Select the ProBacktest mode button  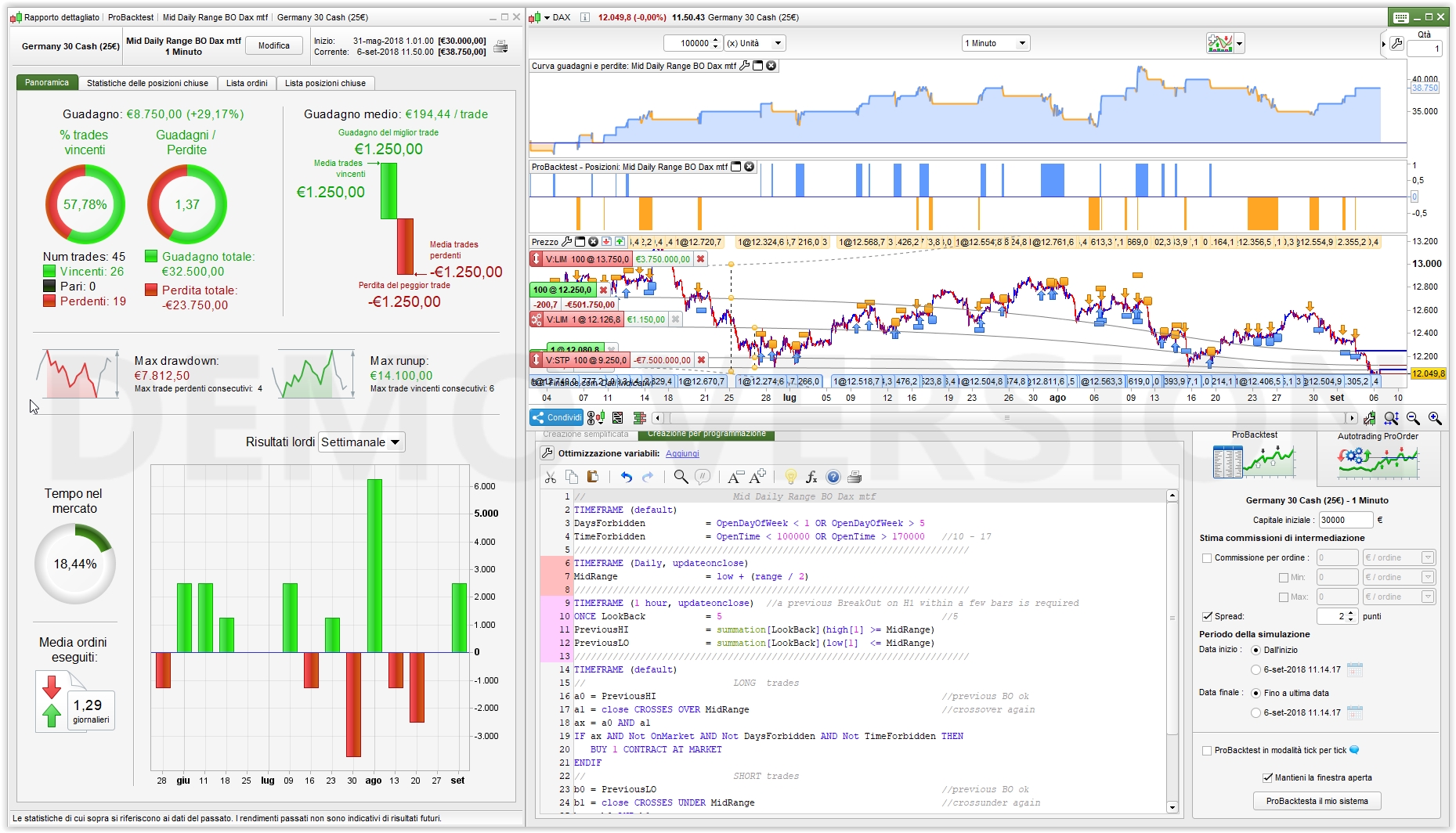[x=1254, y=458]
